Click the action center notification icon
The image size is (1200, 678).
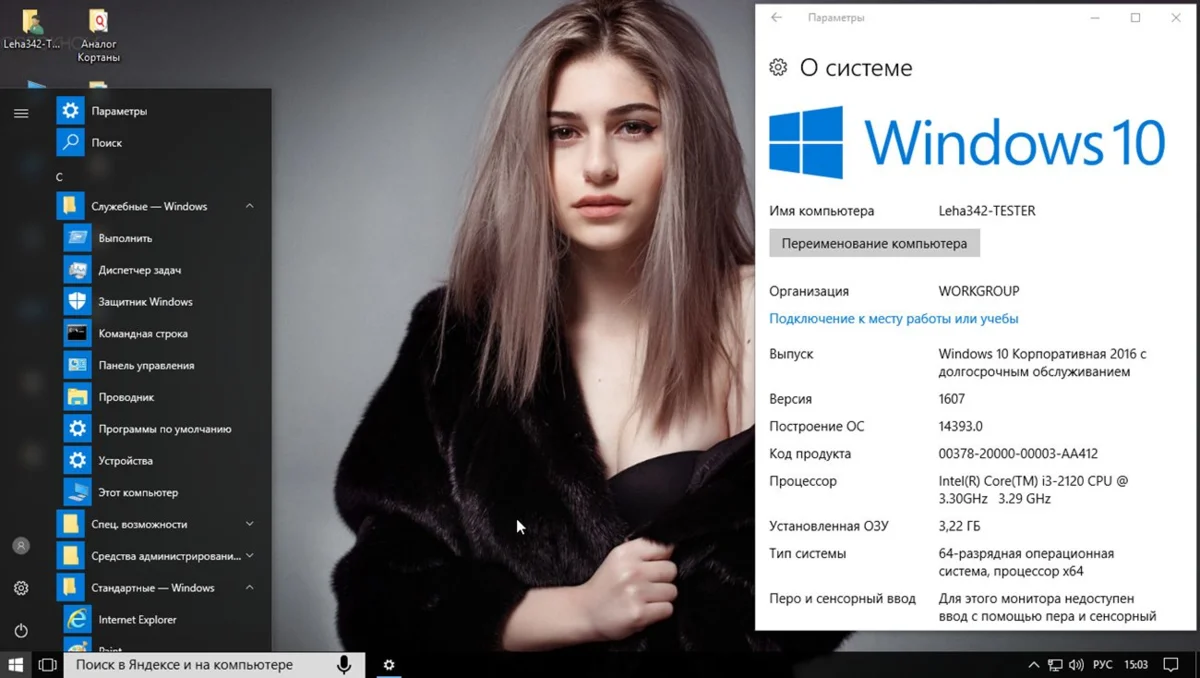(x=1172, y=665)
